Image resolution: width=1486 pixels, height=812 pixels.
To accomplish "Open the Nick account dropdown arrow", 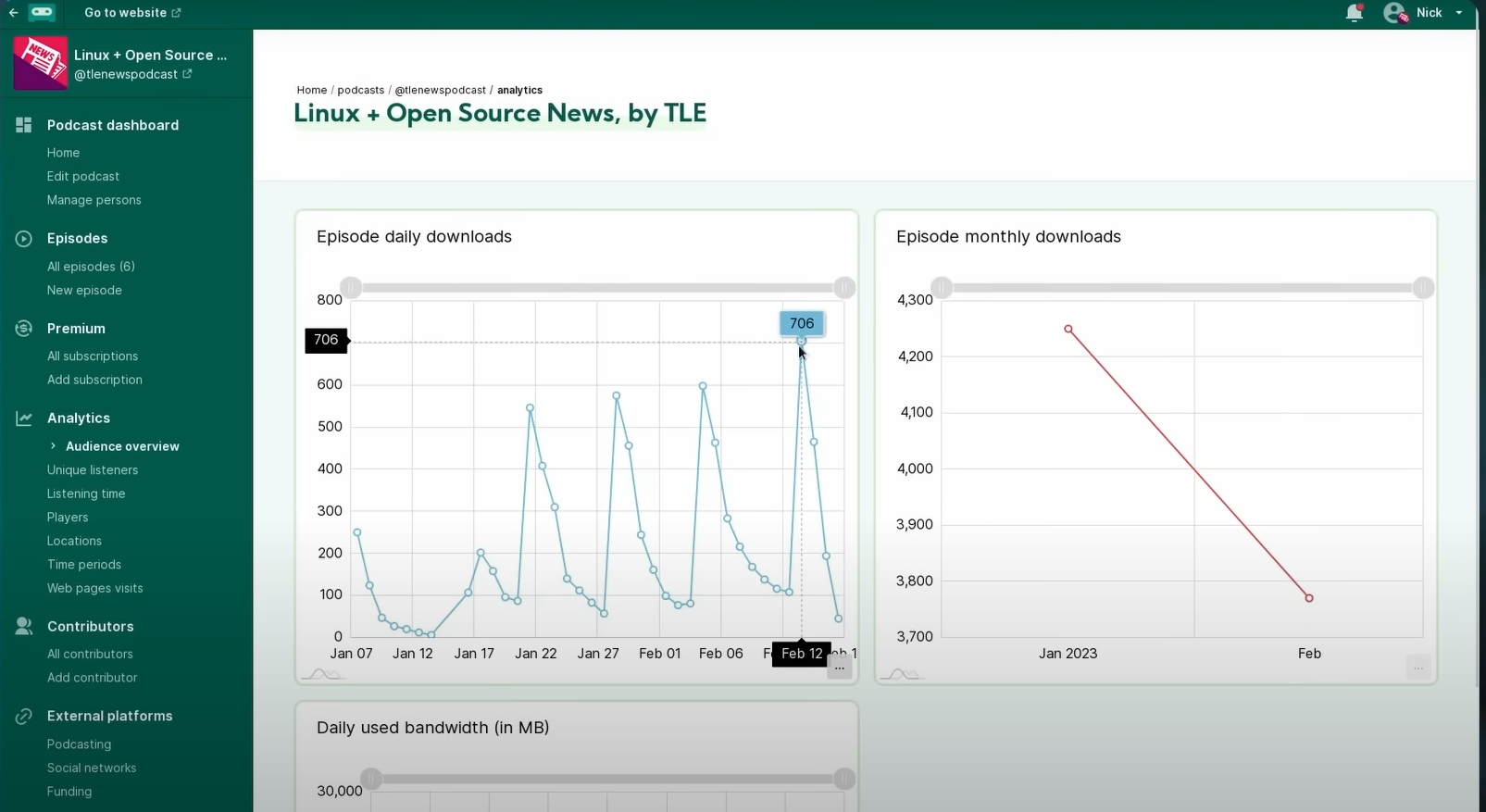I will (x=1459, y=13).
